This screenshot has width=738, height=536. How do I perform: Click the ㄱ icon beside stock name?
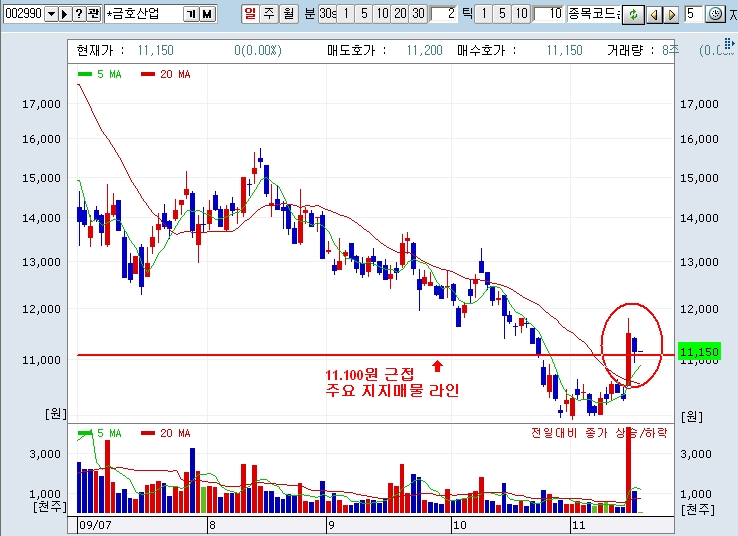tap(190, 14)
